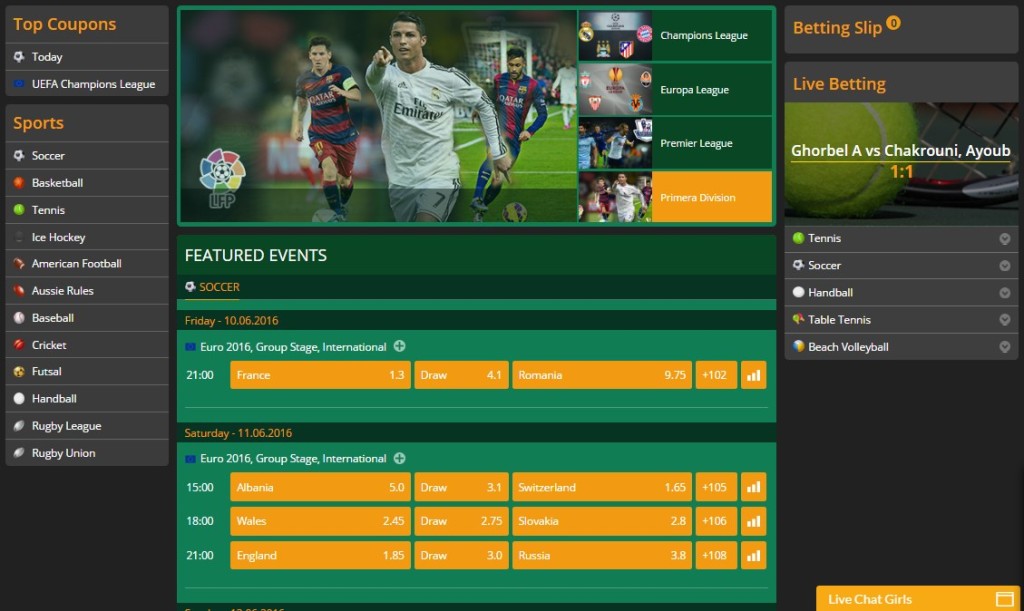Switch to the SOCCER featured events tab

pos(212,287)
